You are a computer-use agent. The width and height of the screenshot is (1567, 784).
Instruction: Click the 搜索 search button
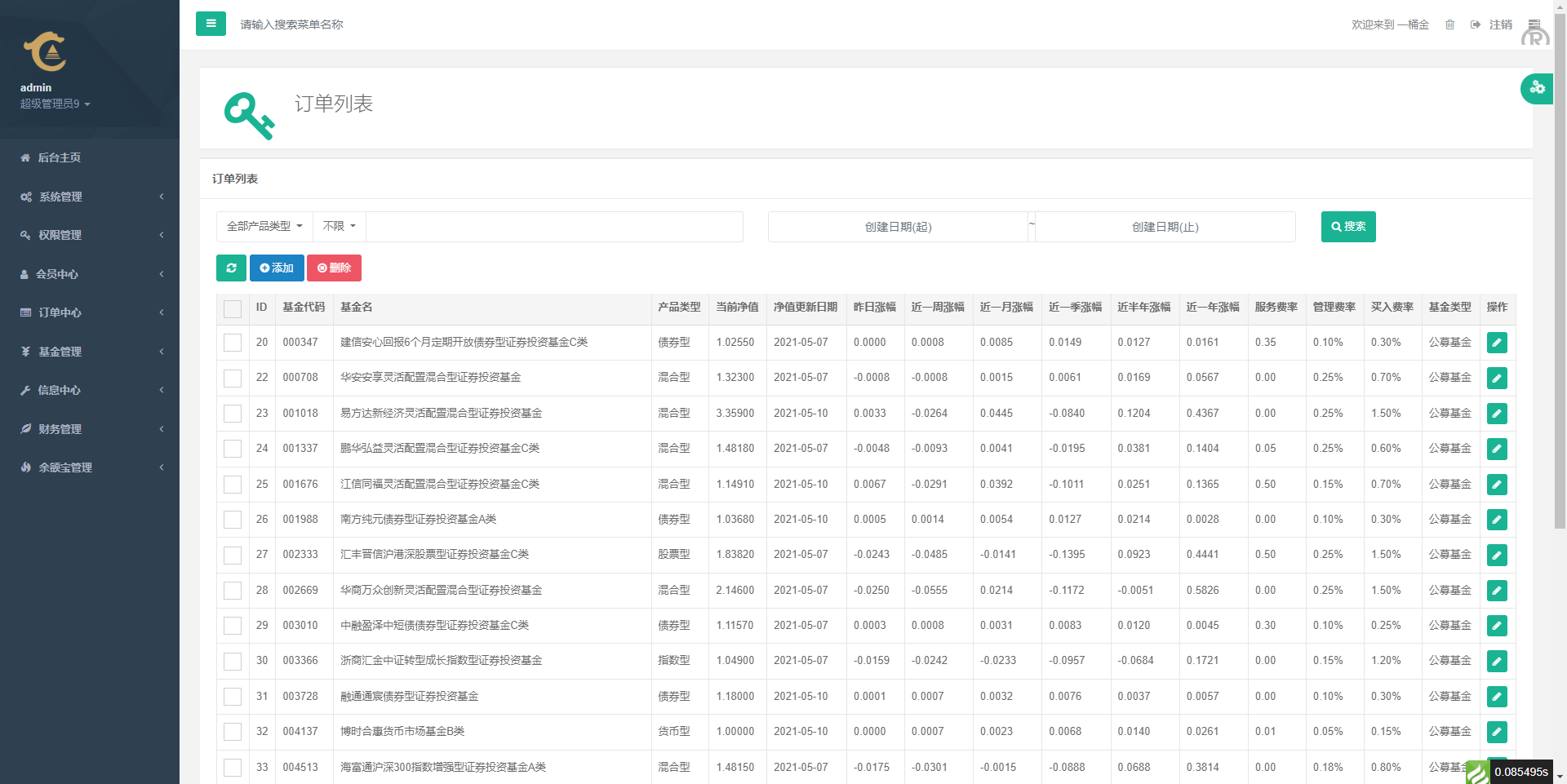pos(1347,227)
